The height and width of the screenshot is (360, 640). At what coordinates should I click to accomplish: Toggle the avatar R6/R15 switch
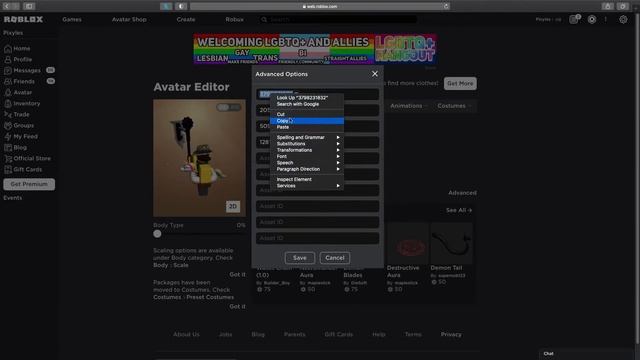pyautogui.click(x=229, y=107)
